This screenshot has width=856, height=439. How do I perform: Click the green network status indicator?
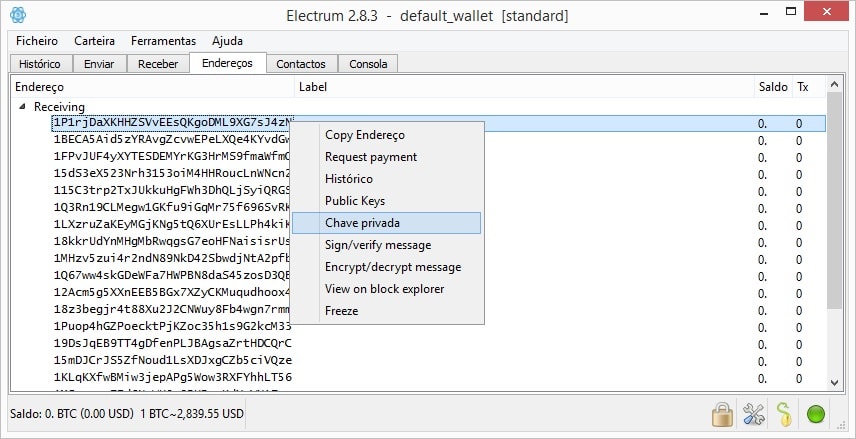tap(816, 413)
